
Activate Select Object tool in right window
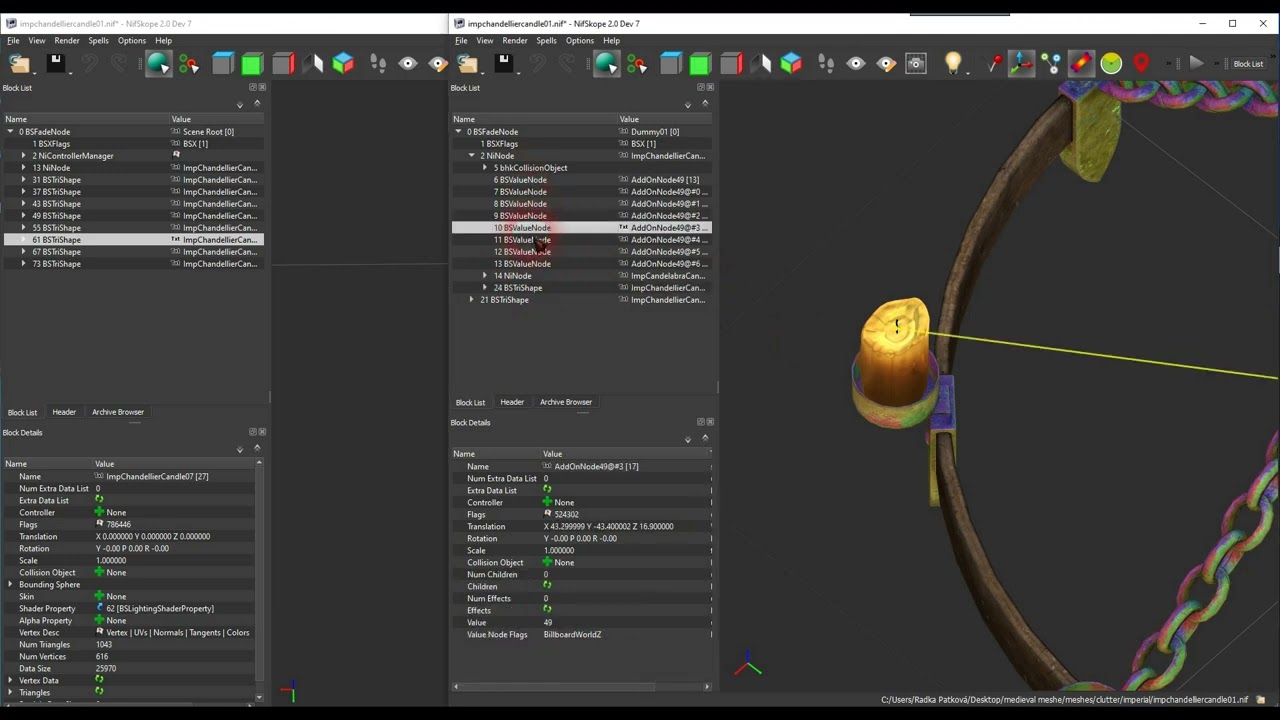tap(606, 64)
